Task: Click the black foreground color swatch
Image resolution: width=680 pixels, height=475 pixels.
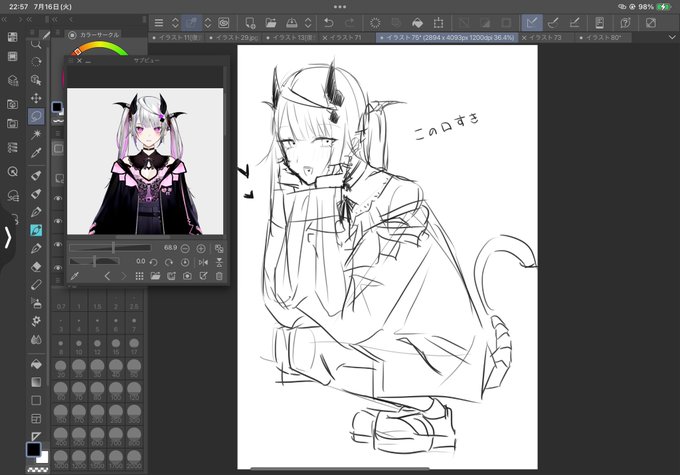Action: [33, 450]
